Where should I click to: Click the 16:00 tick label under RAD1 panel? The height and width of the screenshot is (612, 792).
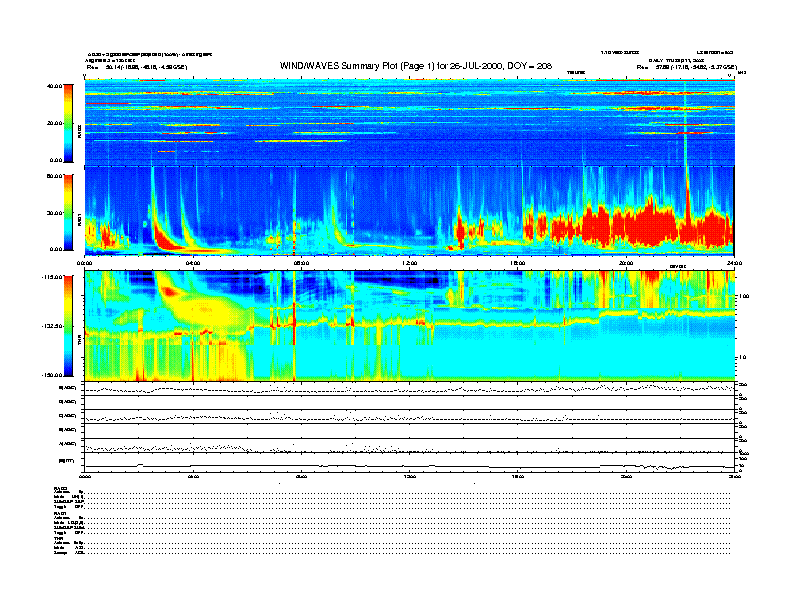coord(518,263)
